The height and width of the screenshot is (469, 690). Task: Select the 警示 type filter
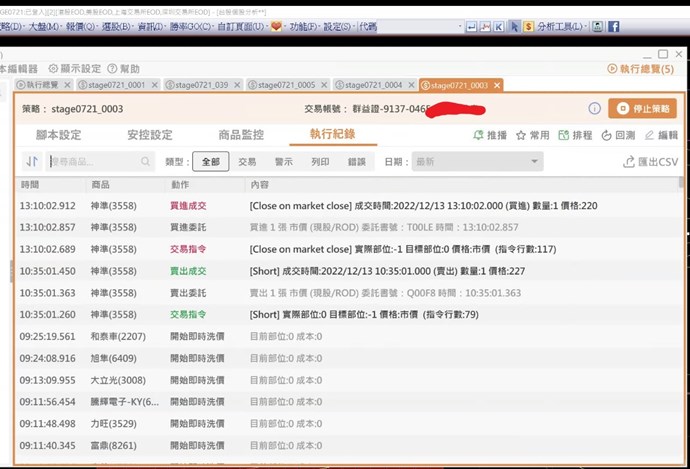(284, 161)
